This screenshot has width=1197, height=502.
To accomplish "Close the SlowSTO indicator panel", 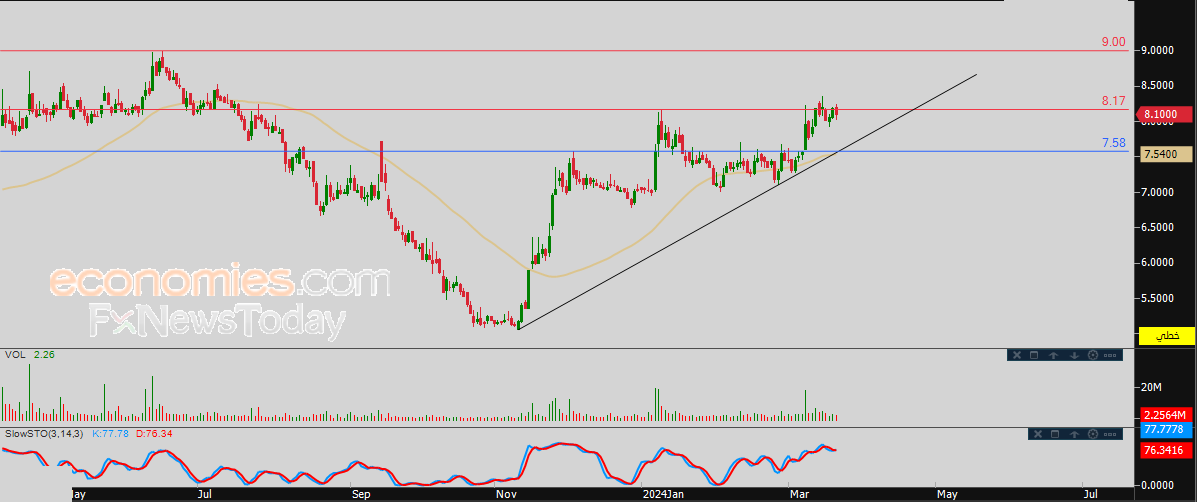I will (x=1035, y=434).
